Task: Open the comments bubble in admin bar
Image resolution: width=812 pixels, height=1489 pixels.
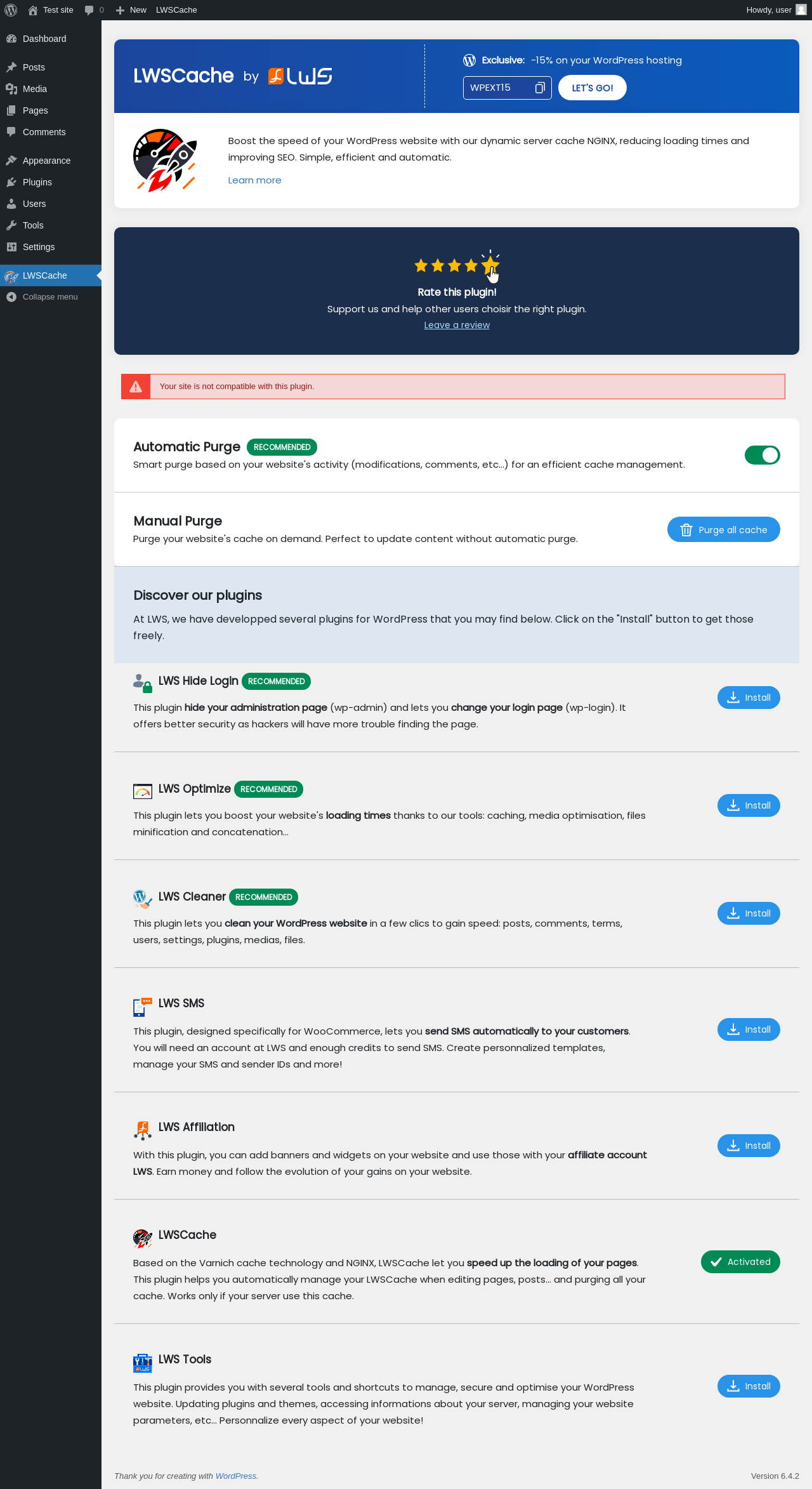Action: [x=93, y=10]
